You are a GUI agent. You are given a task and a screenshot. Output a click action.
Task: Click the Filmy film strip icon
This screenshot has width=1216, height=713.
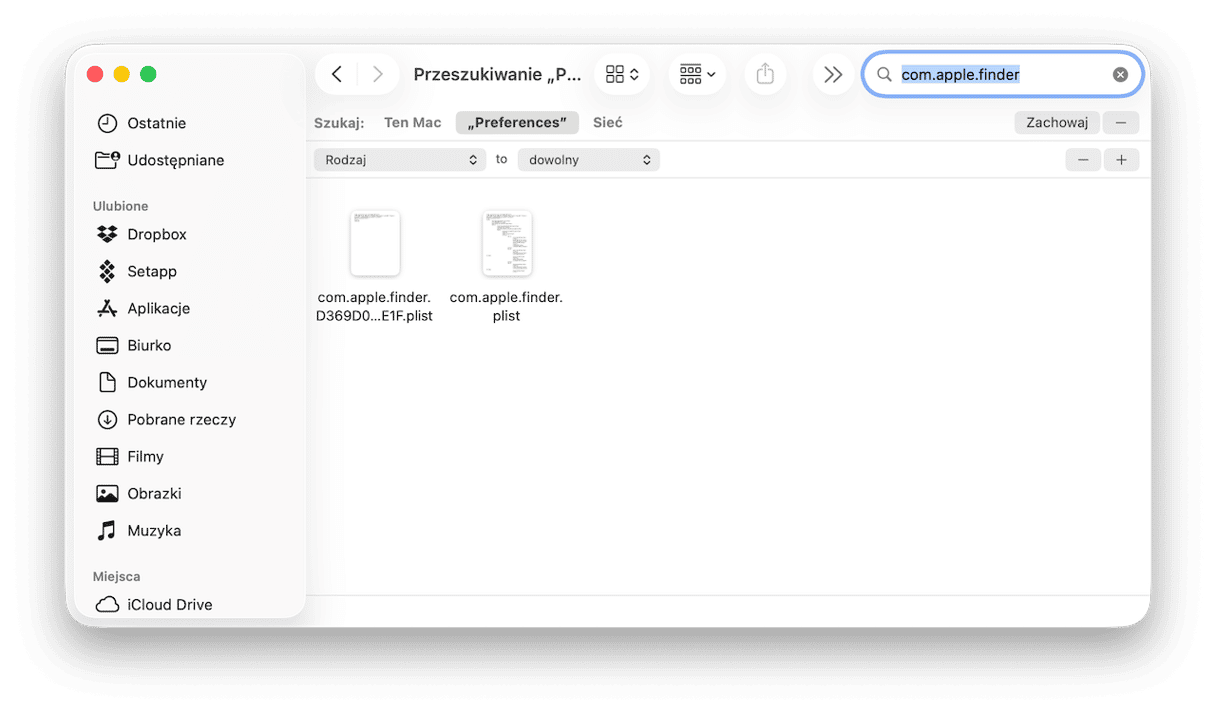107,456
